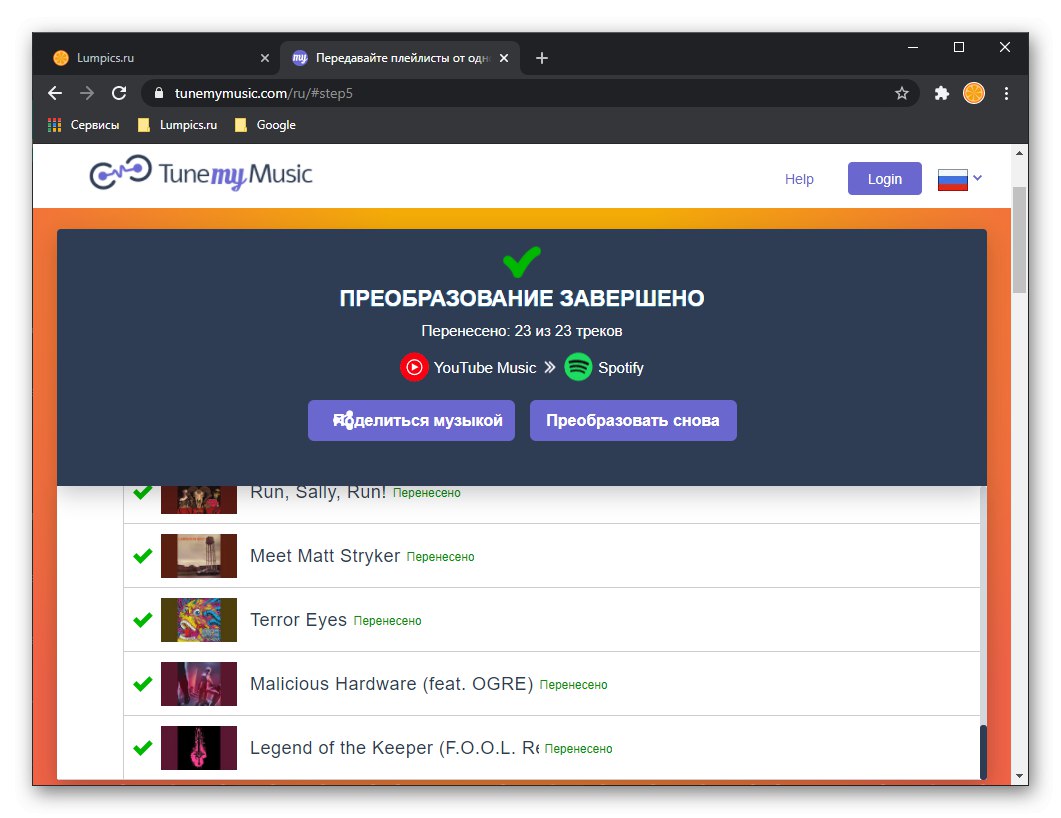Click the Spotify destination icon
The height and width of the screenshot is (818, 1061).
[x=578, y=367]
